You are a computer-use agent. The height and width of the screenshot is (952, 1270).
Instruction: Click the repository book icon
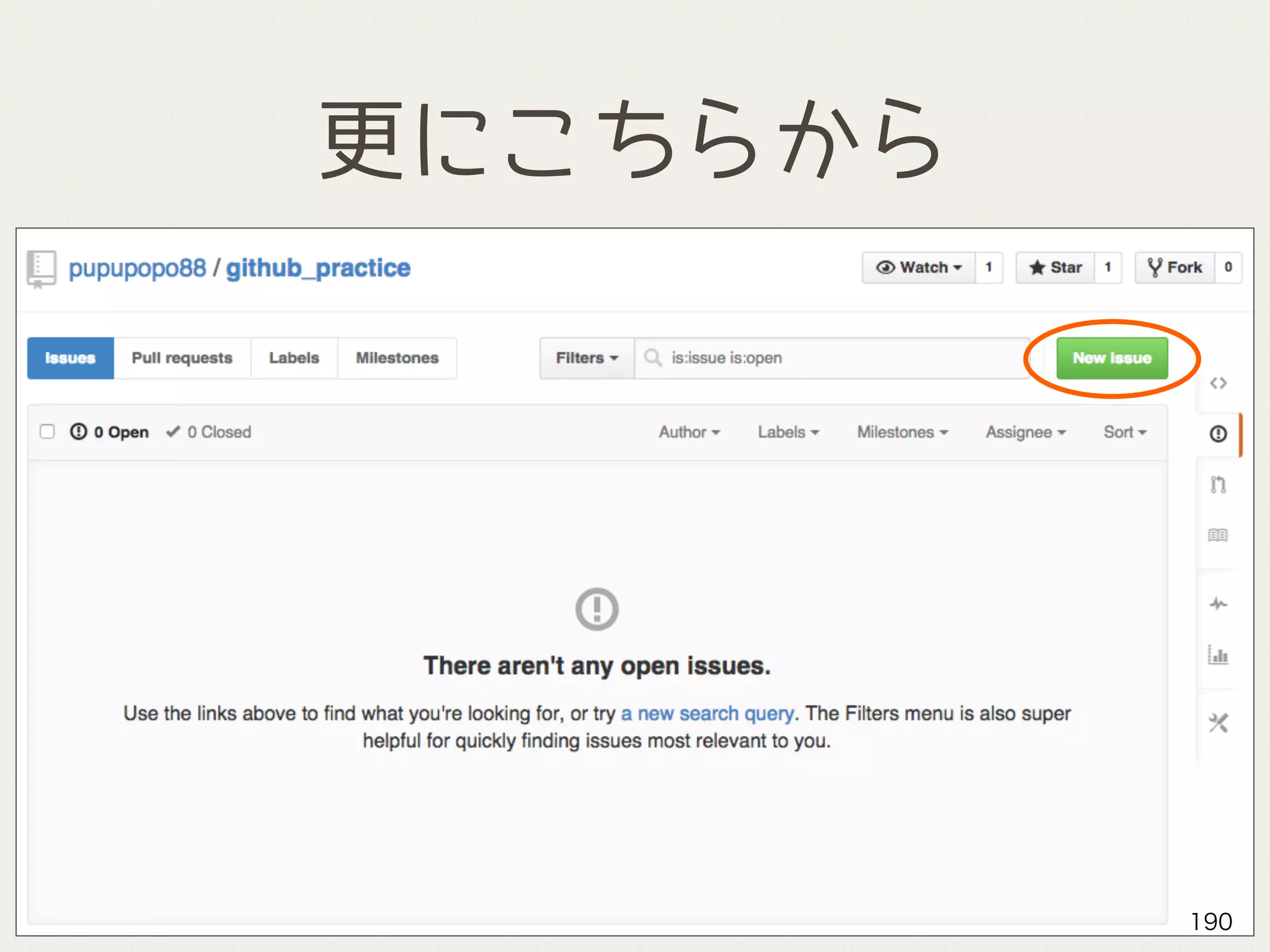pyautogui.click(x=42, y=268)
